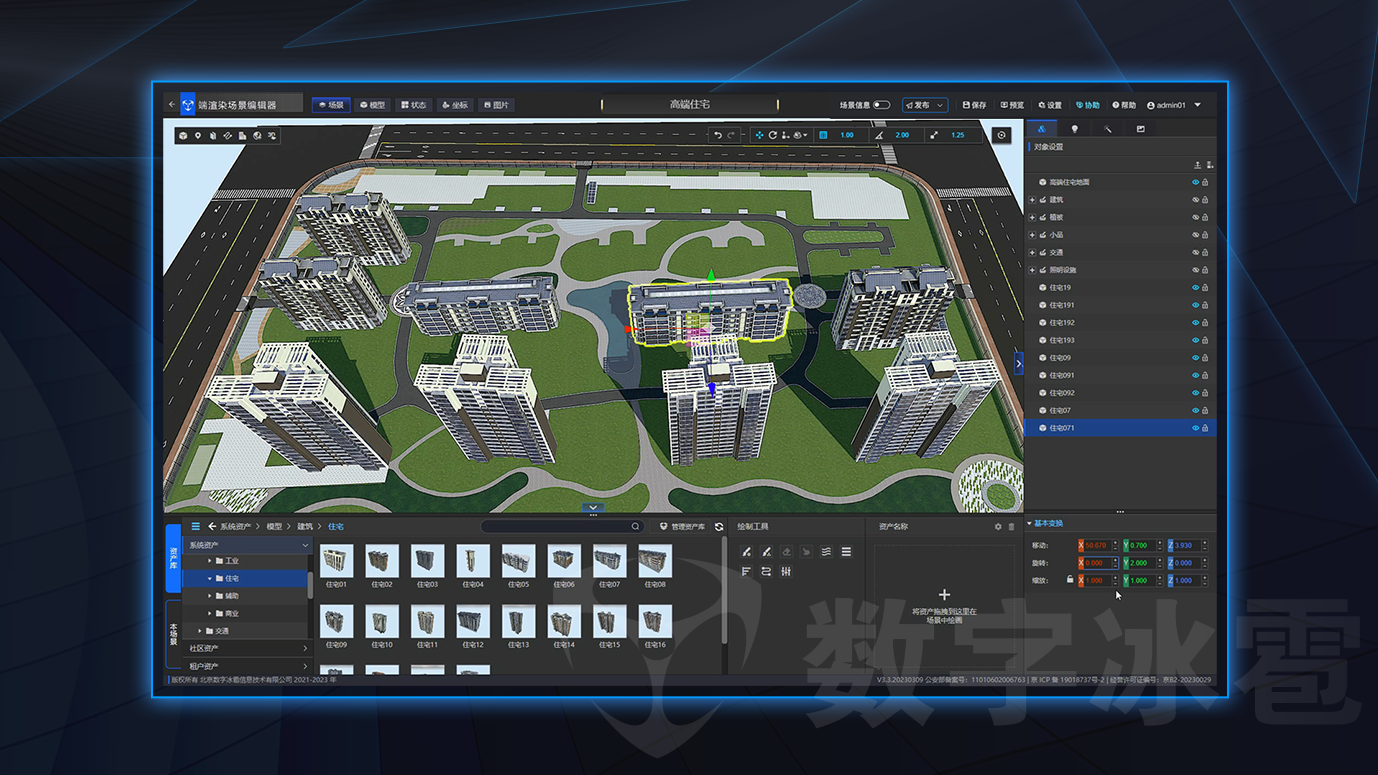Click the reset view icon in viewport corner
The width and height of the screenshot is (1378, 775).
click(x=1001, y=135)
